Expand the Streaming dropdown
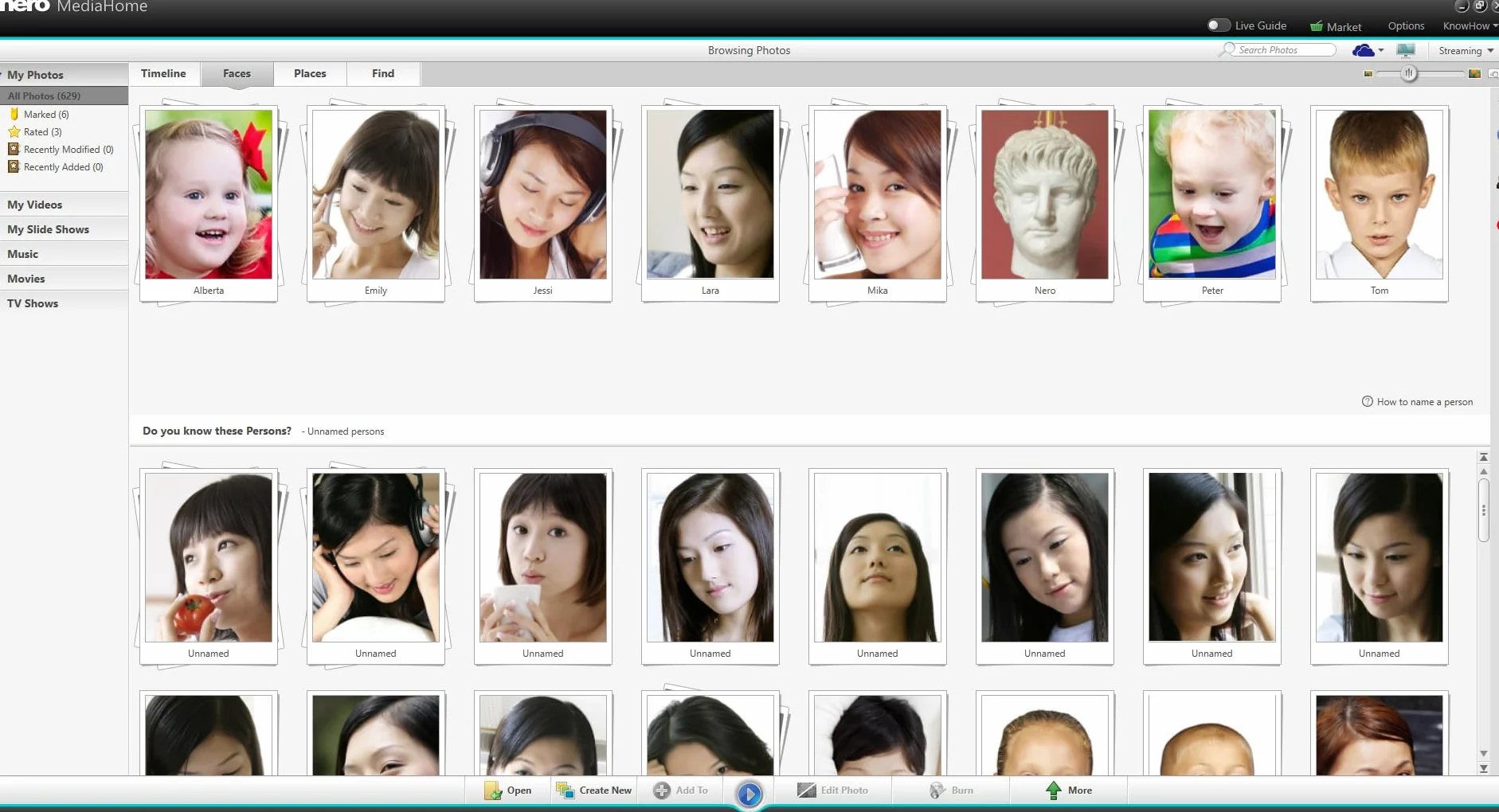This screenshot has height=812, width=1499. (x=1466, y=51)
